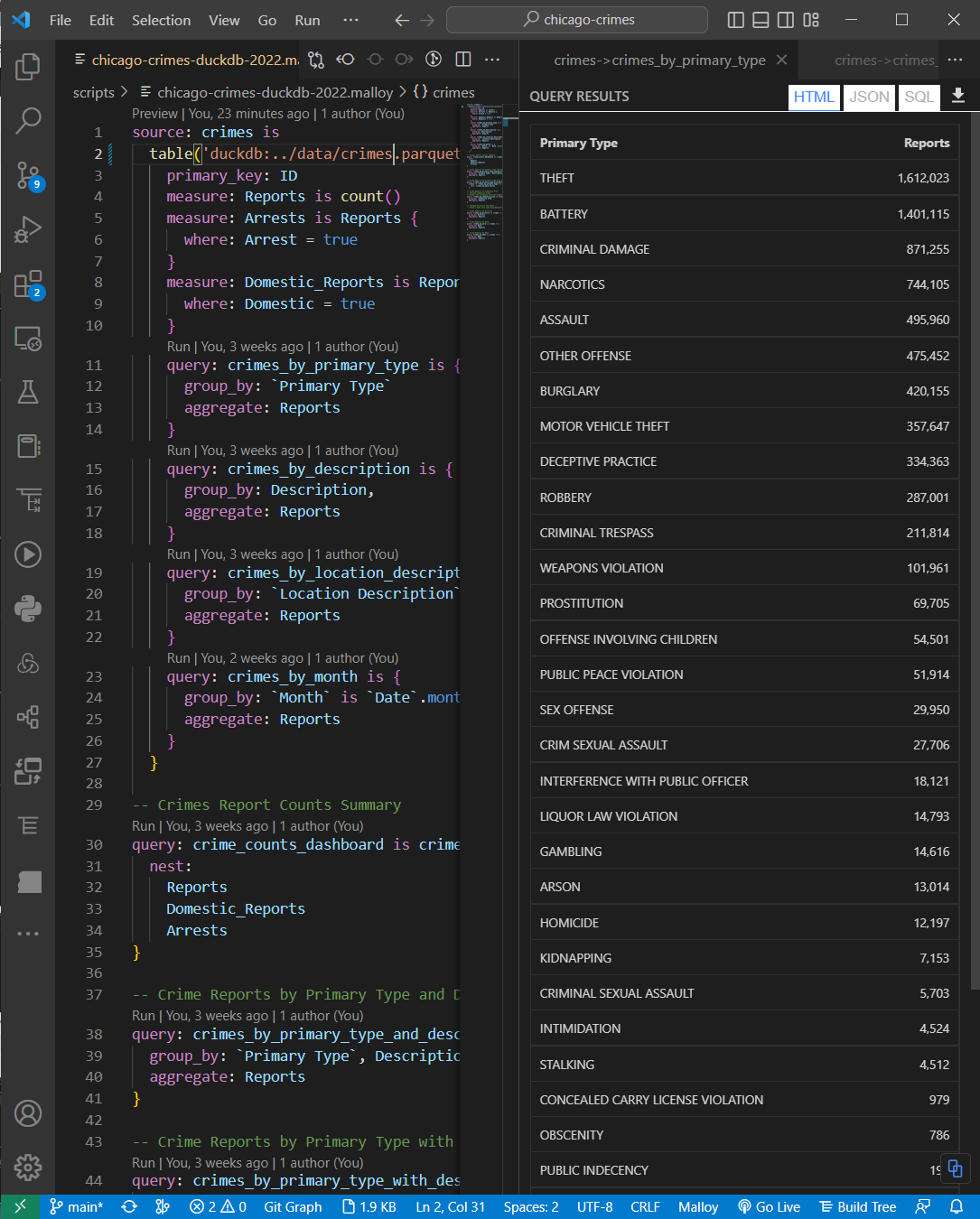Open the Testing flask icon view

[28, 392]
